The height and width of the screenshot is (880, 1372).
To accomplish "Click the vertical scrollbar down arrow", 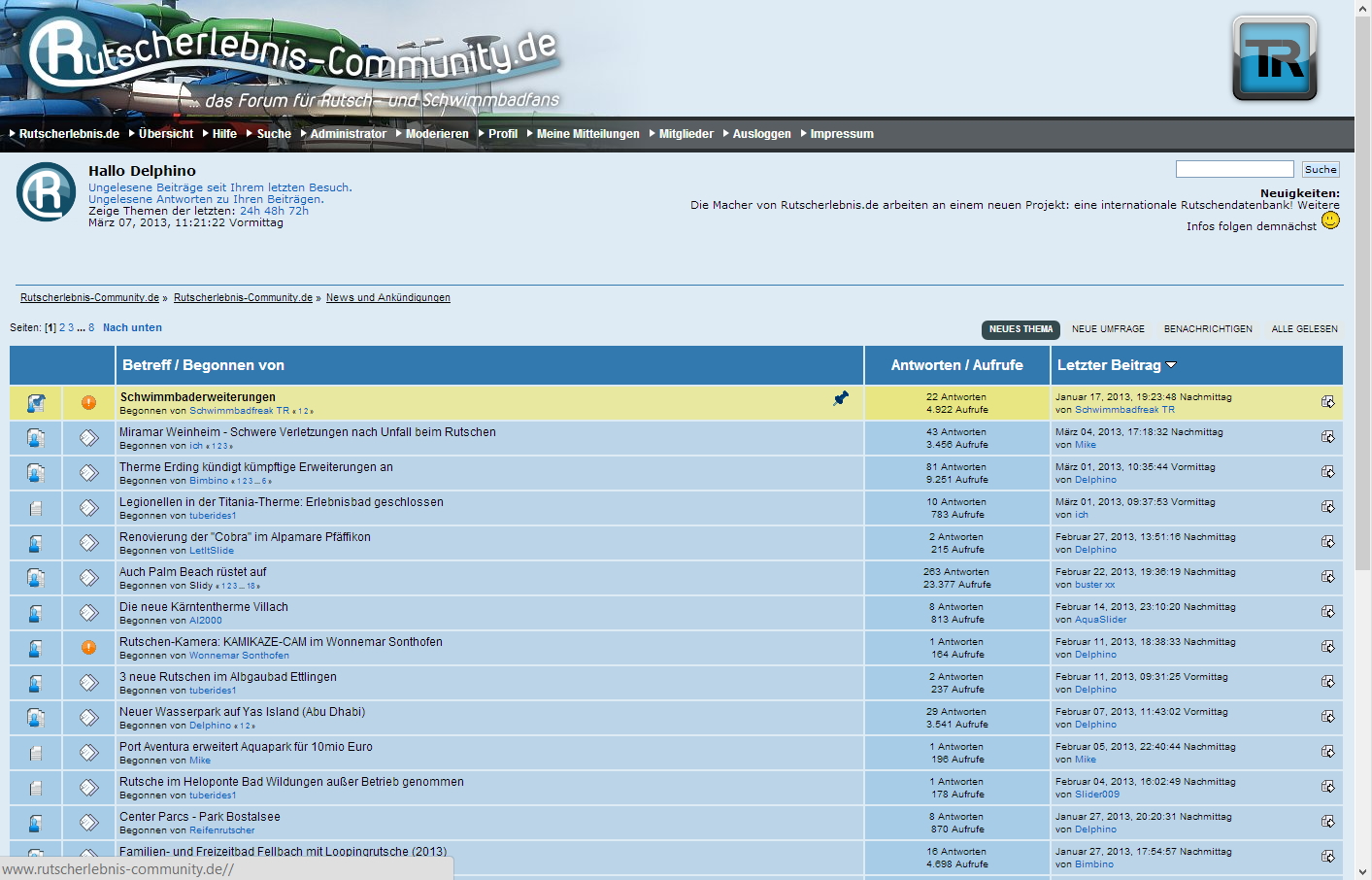I will [1363, 871].
